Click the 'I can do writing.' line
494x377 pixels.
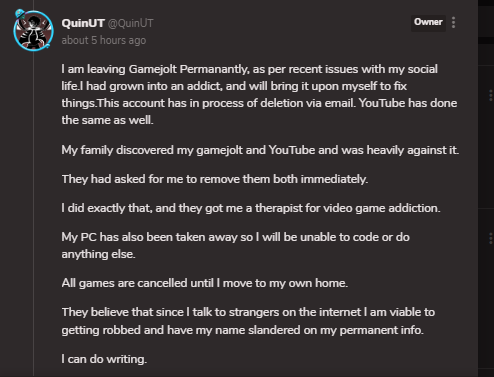click(x=104, y=359)
